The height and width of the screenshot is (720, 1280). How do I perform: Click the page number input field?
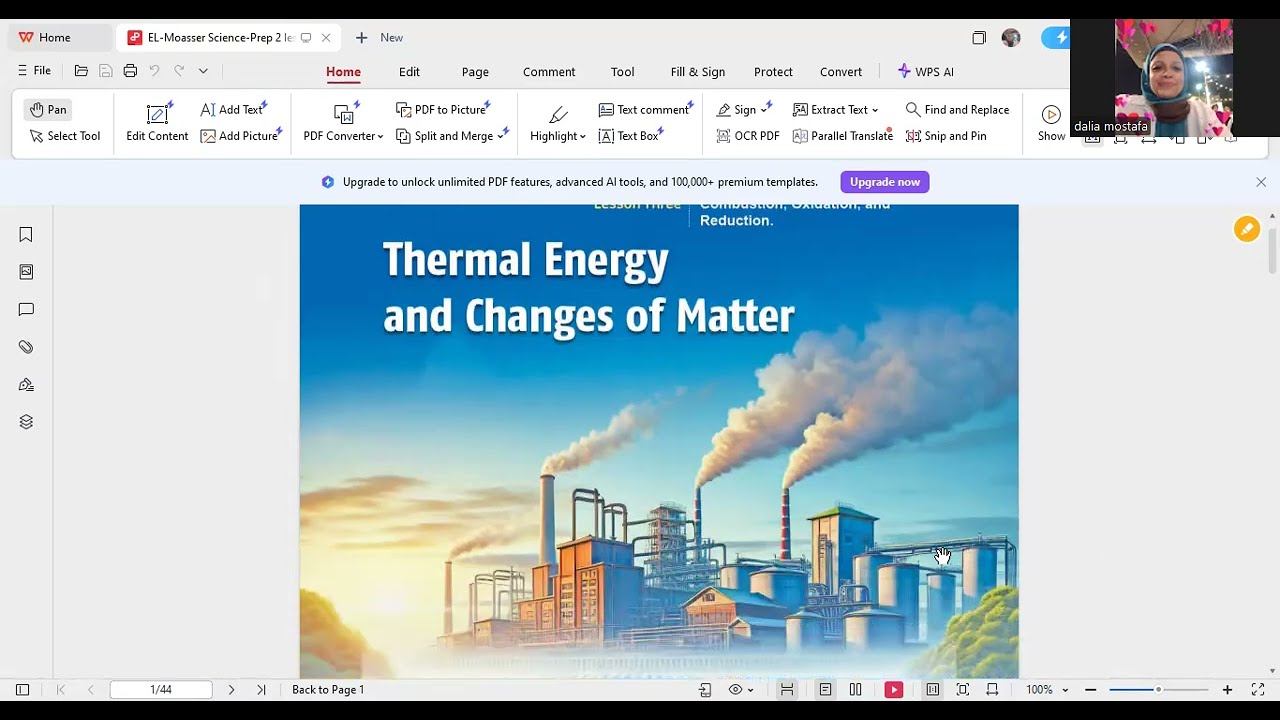coord(161,690)
